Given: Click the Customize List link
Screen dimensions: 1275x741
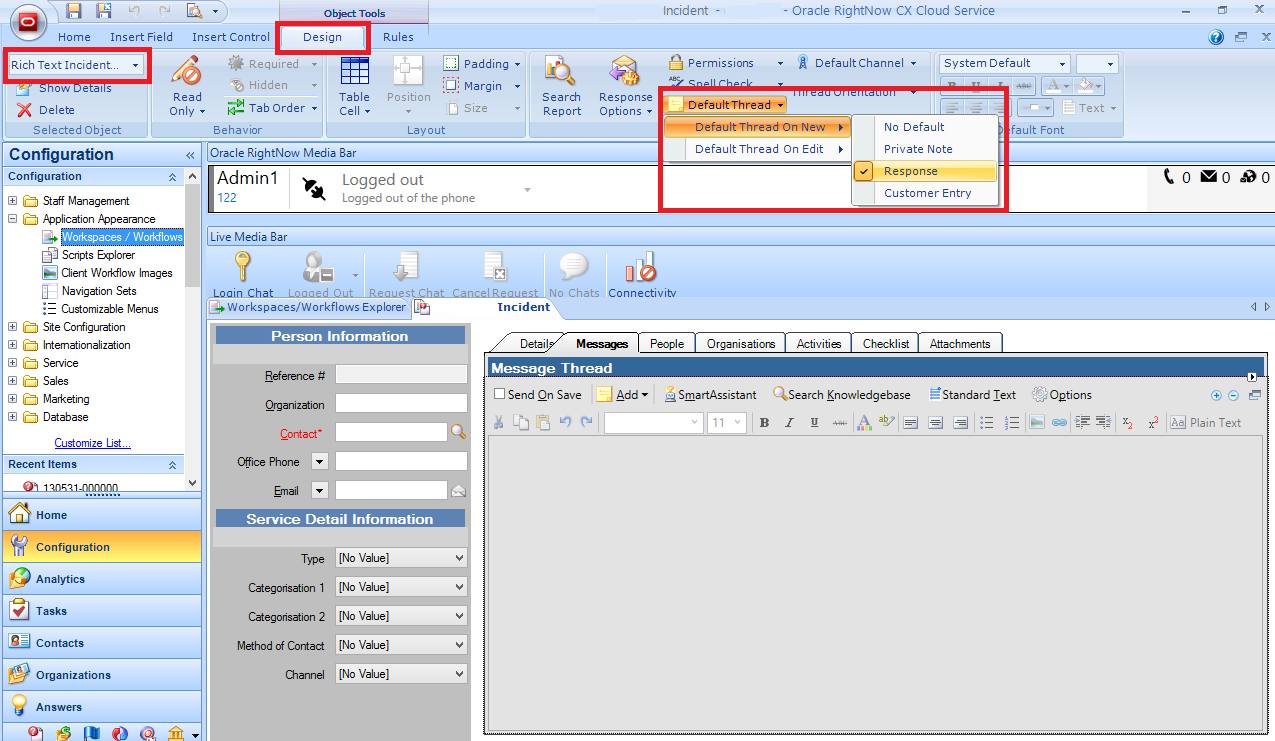Looking at the screenshot, I should (x=92, y=443).
